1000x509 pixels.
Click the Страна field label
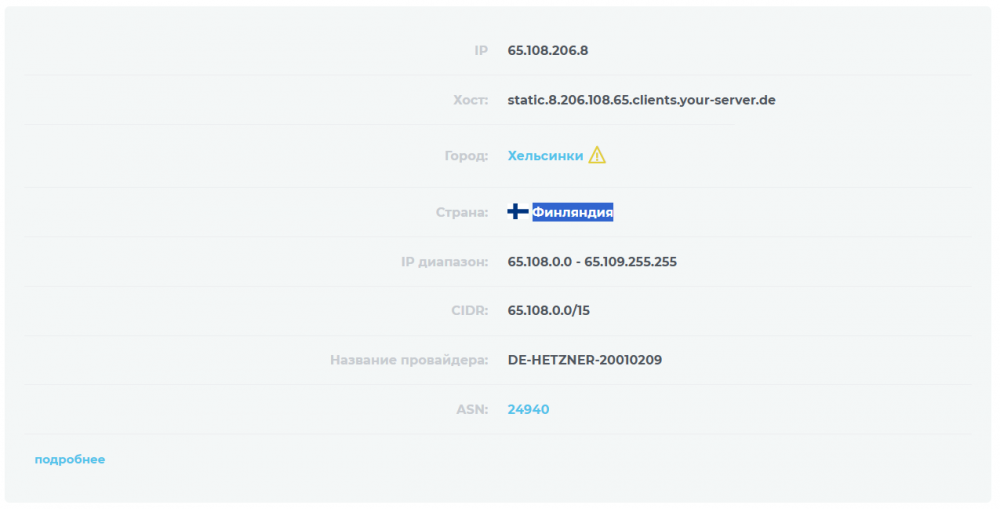(x=462, y=212)
